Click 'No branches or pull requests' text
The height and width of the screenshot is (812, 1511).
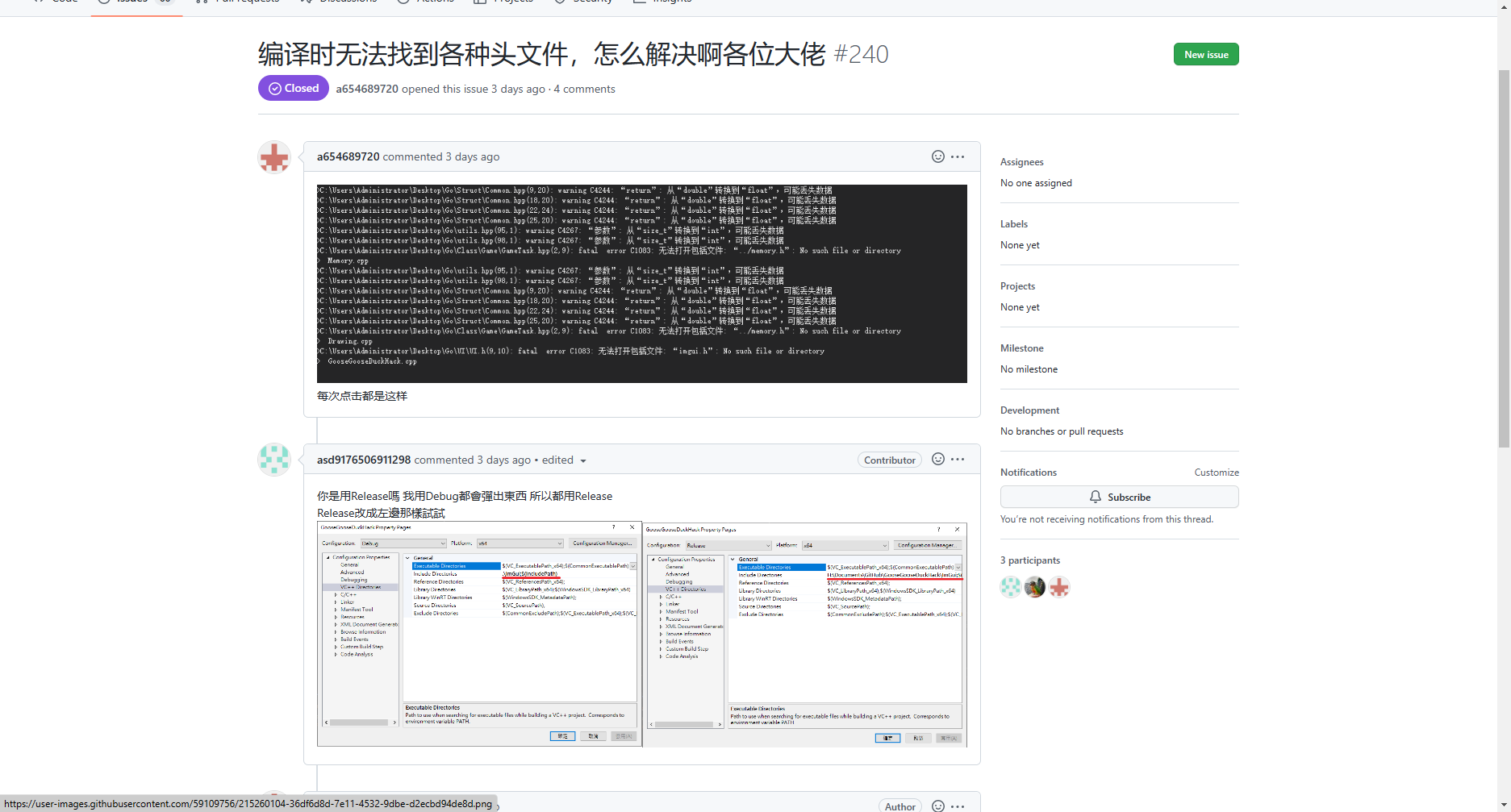pyautogui.click(x=1062, y=431)
